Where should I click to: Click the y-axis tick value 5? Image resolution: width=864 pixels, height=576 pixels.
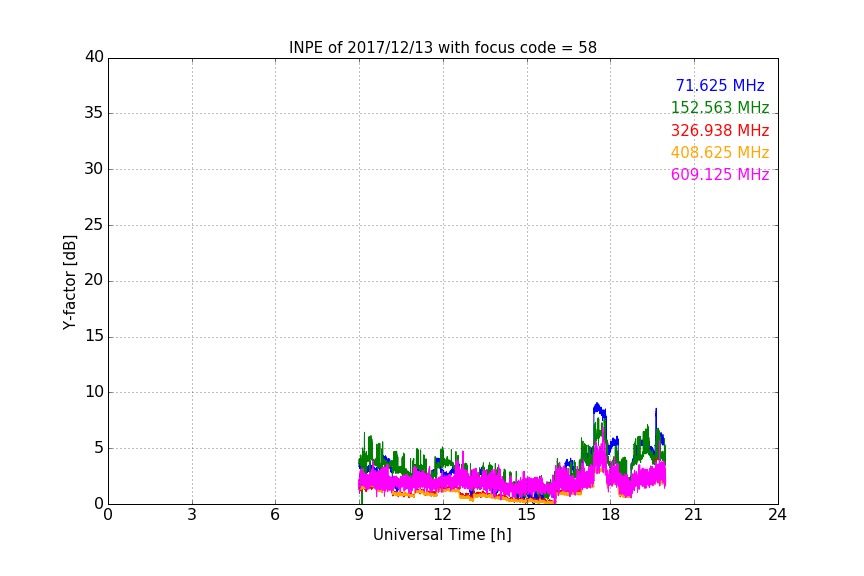pyautogui.click(x=99, y=448)
